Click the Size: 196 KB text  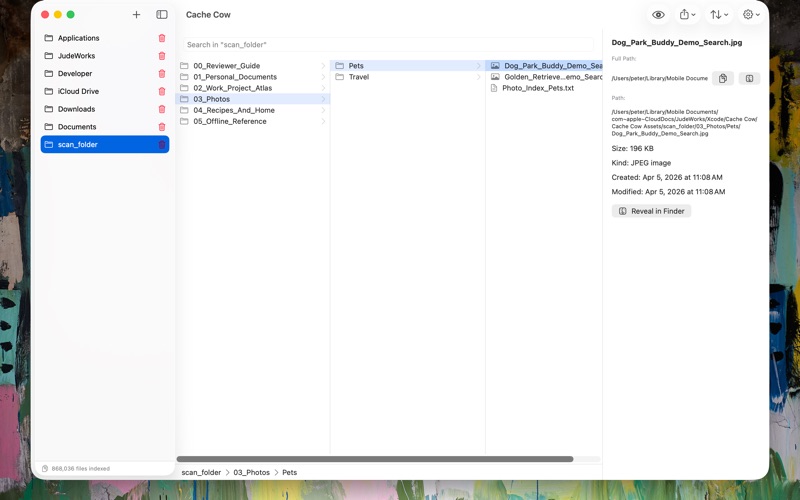(x=632, y=148)
